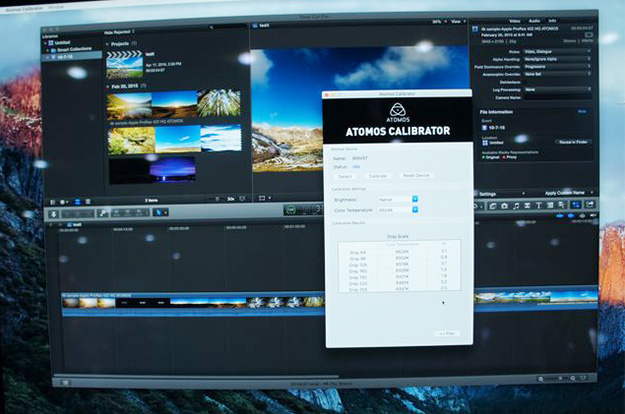
Task: Open the viewer View options dropdown
Action: pyautogui.click(x=458, y=22)
